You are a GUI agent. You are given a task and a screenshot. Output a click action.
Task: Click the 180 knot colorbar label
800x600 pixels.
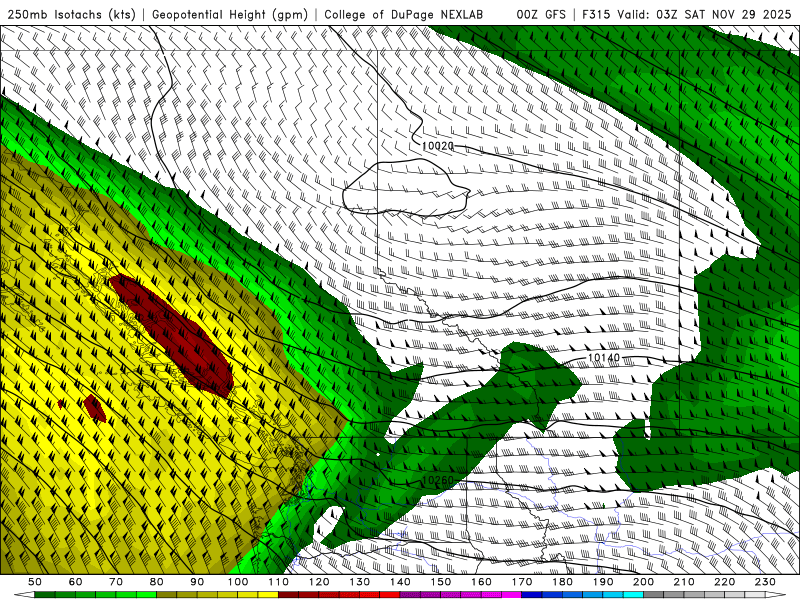[563, 582]
